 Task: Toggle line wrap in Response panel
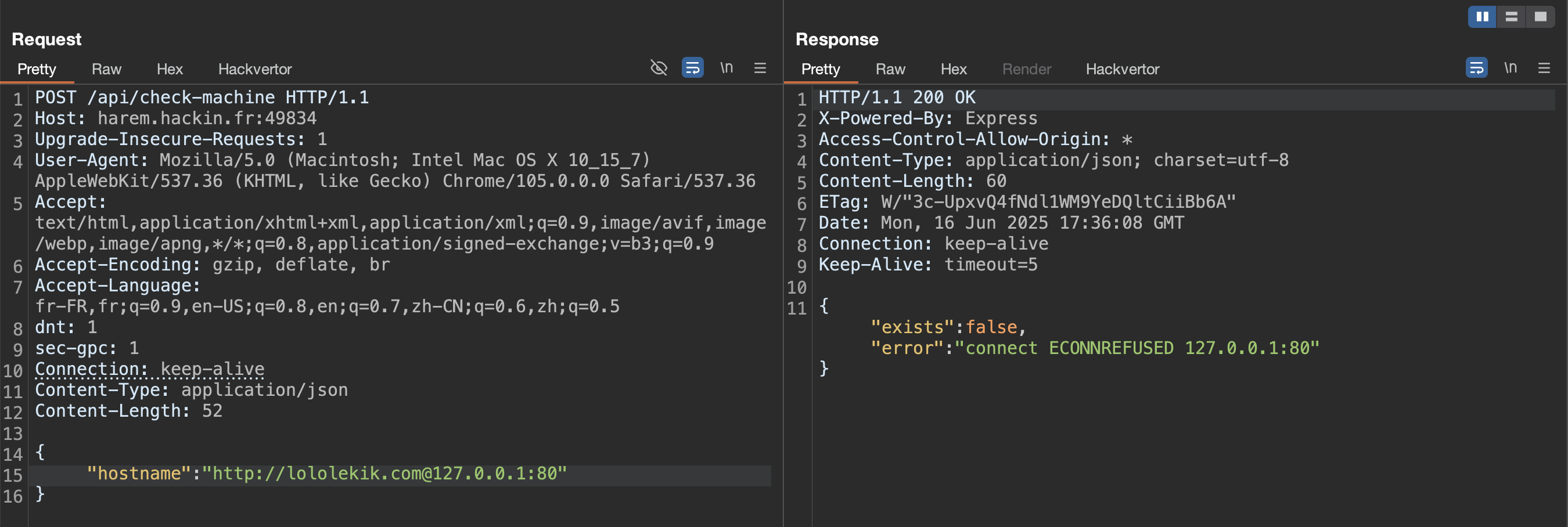tap(1476, 67)
